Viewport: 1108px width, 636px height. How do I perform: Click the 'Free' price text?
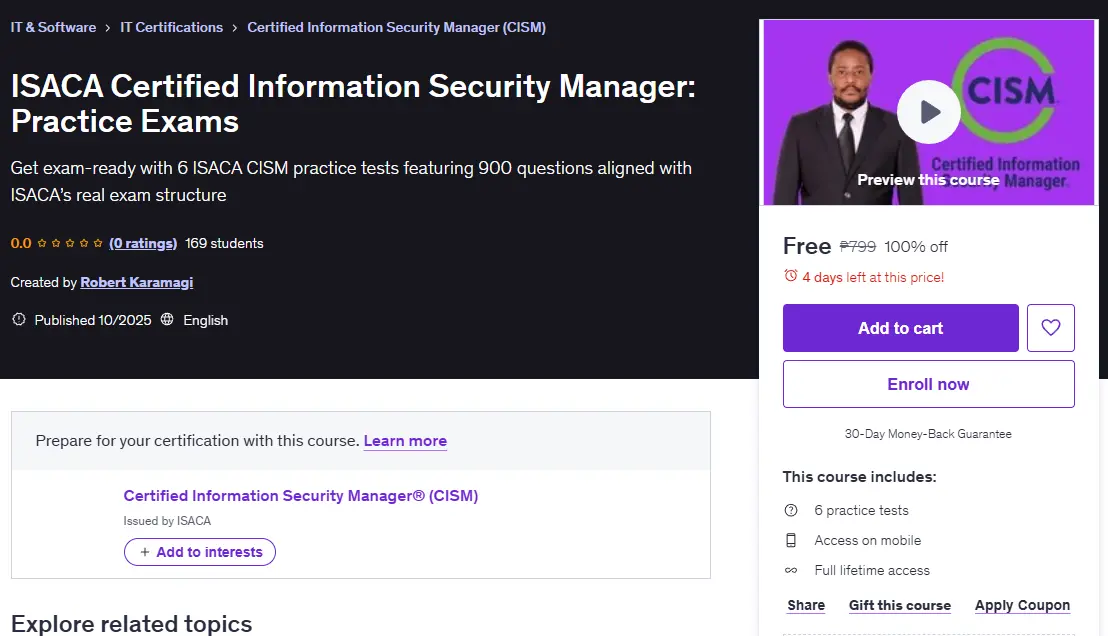point(806,246)
